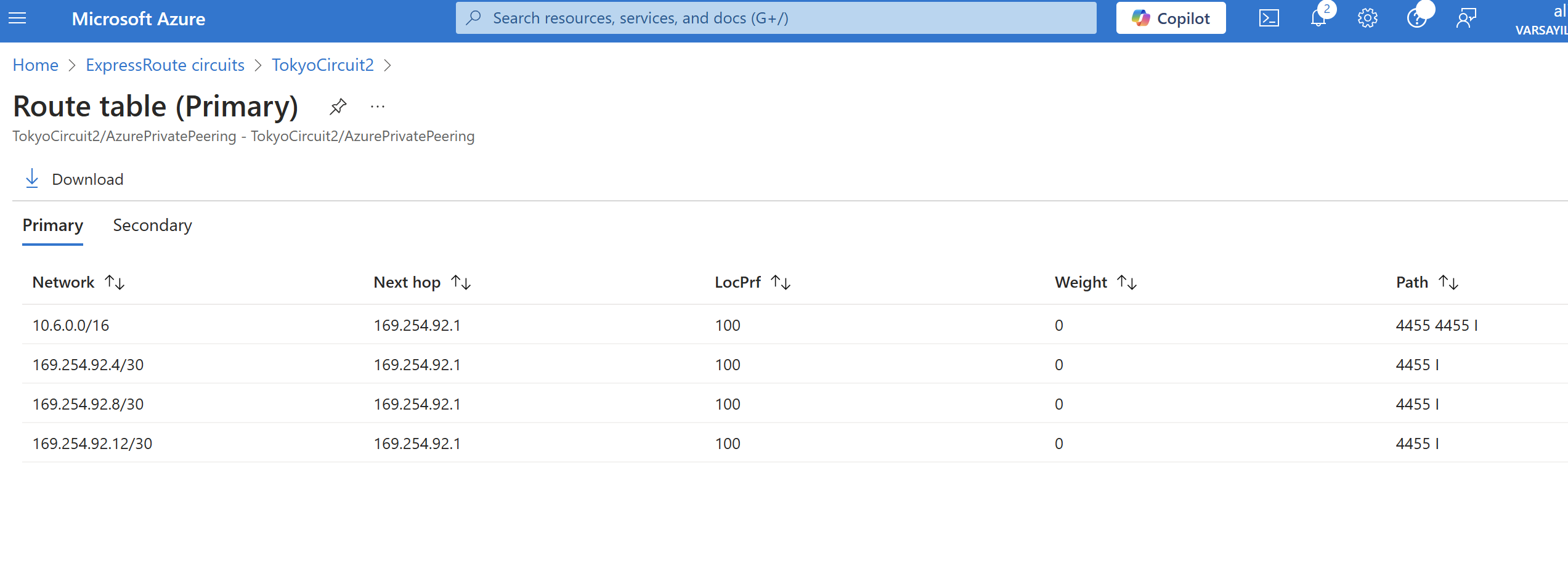The height and width of the screenshot is (563, 1568).
Task: Click path in 169.254.92.12/30 row
Action: click(x=1418, y=444)
